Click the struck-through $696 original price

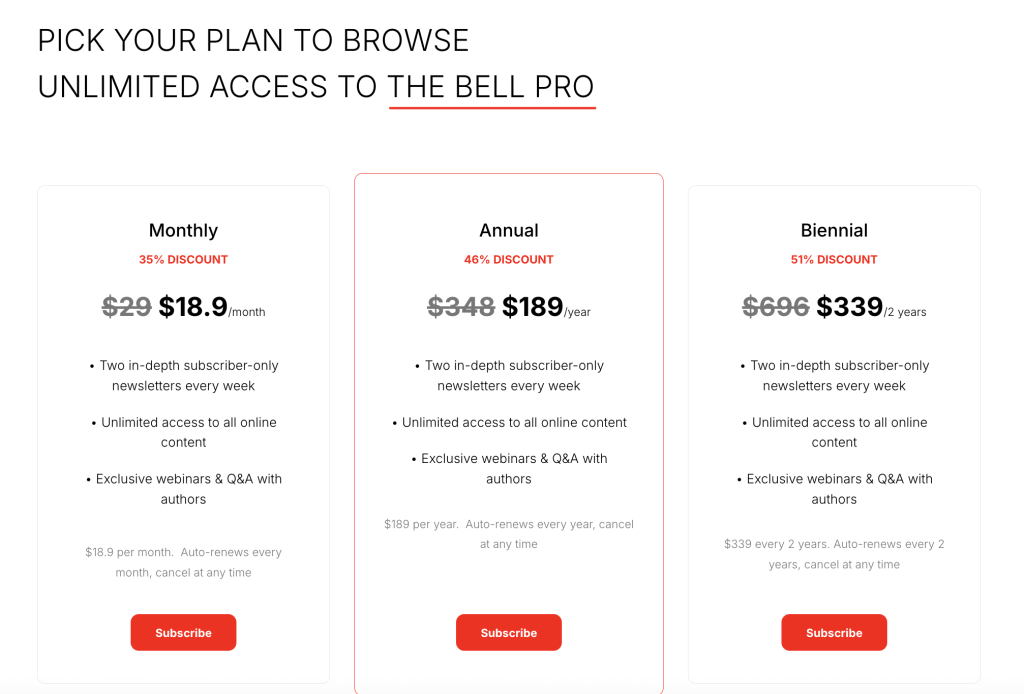[x=776, y=307]
